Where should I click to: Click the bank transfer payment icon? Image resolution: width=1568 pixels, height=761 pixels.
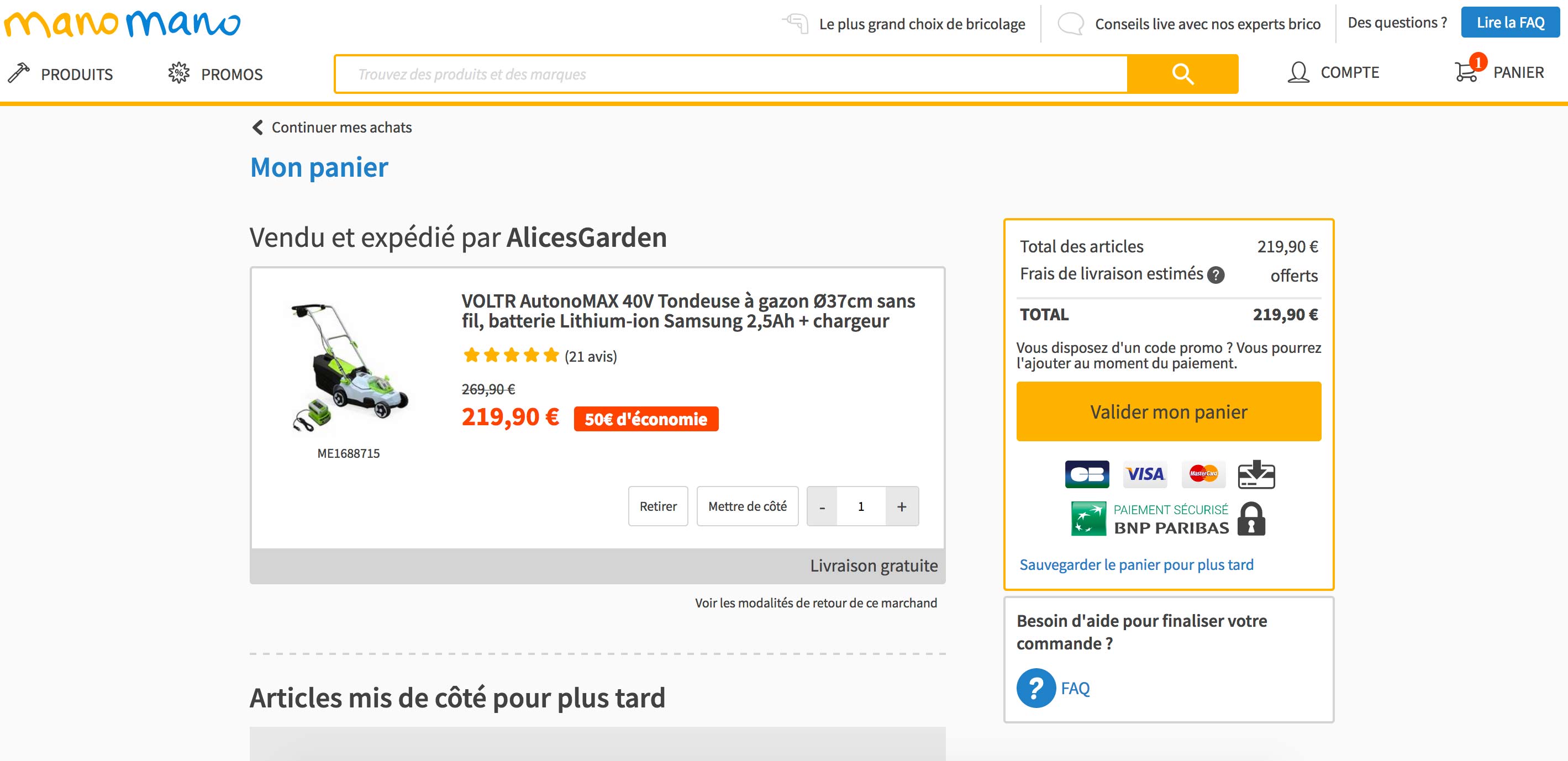tap(1256, 474)
